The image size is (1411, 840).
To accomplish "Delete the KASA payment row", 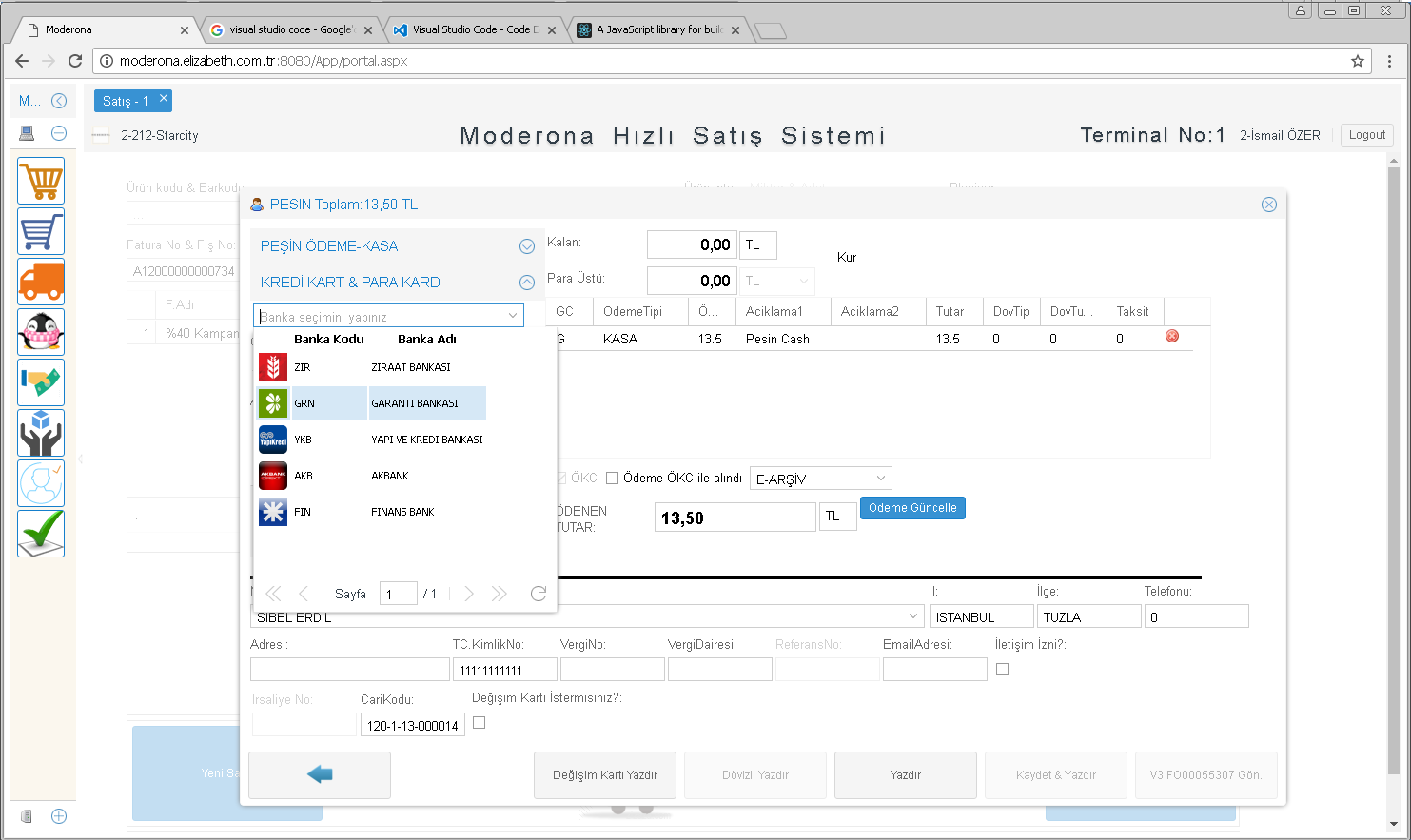I will 1172,336.
